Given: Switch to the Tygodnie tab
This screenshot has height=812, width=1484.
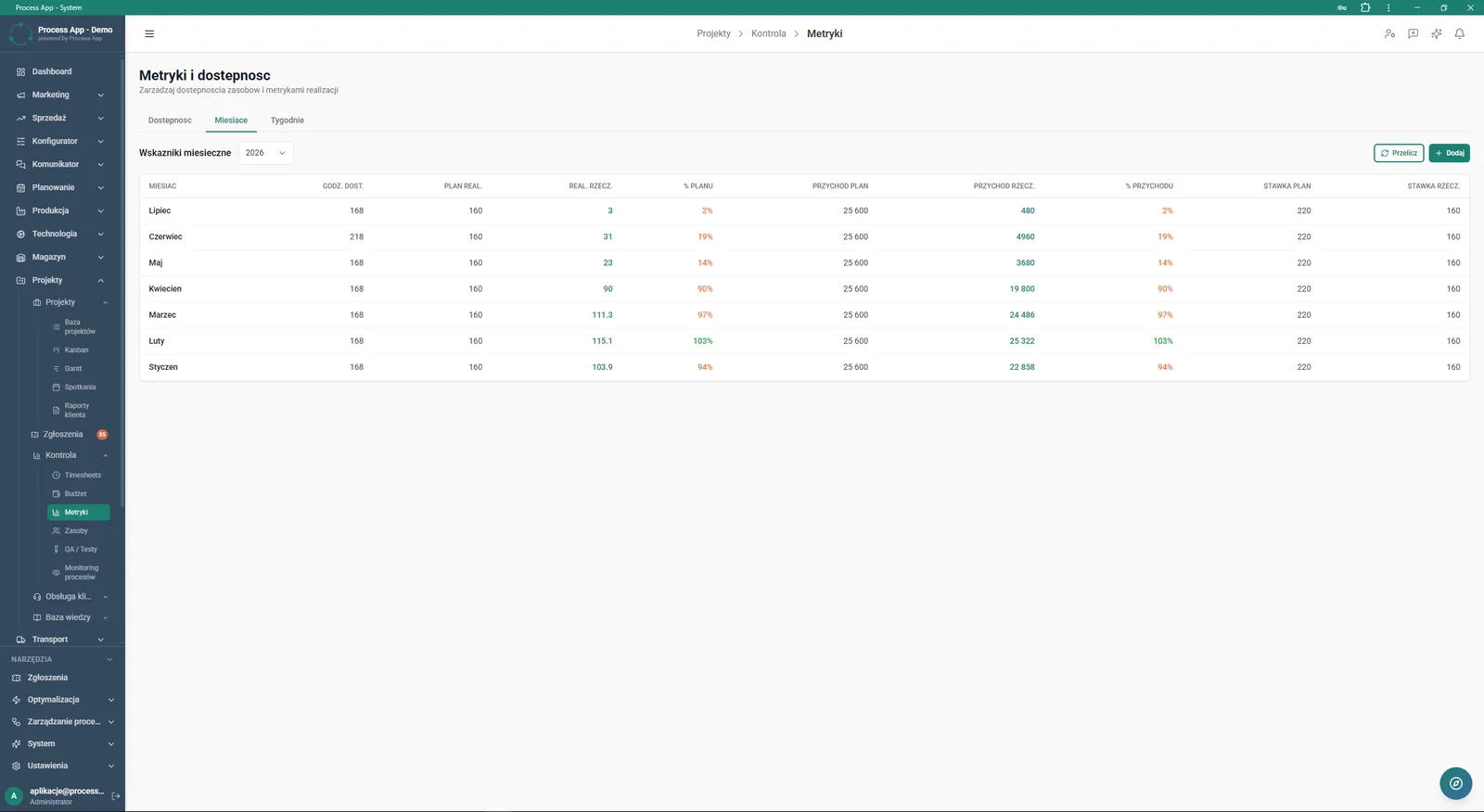Looking at the screenshot, I should pyautogui.click(x=288, y=121).
